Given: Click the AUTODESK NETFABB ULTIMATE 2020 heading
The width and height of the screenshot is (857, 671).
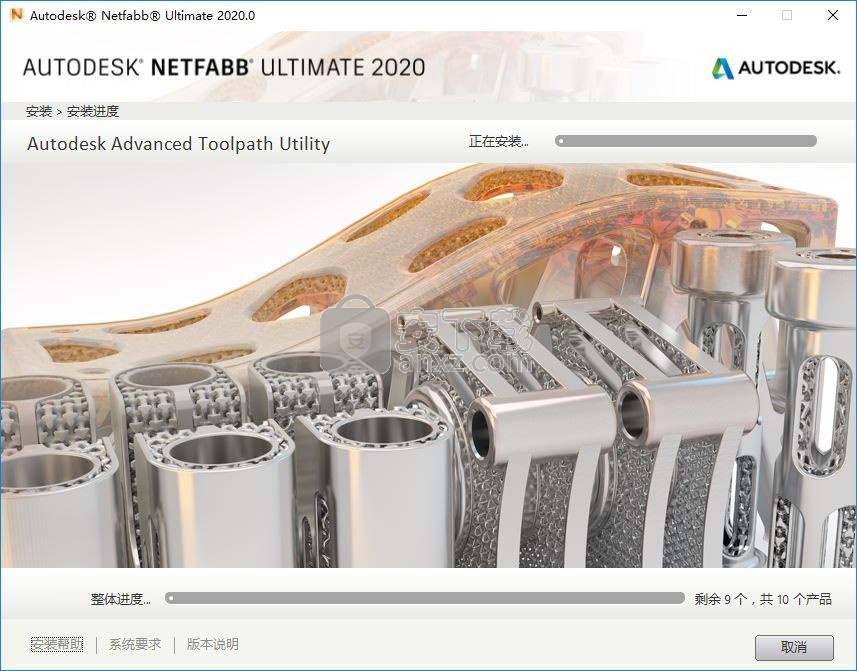Looking at the screenshot, I should pos(224,68).
